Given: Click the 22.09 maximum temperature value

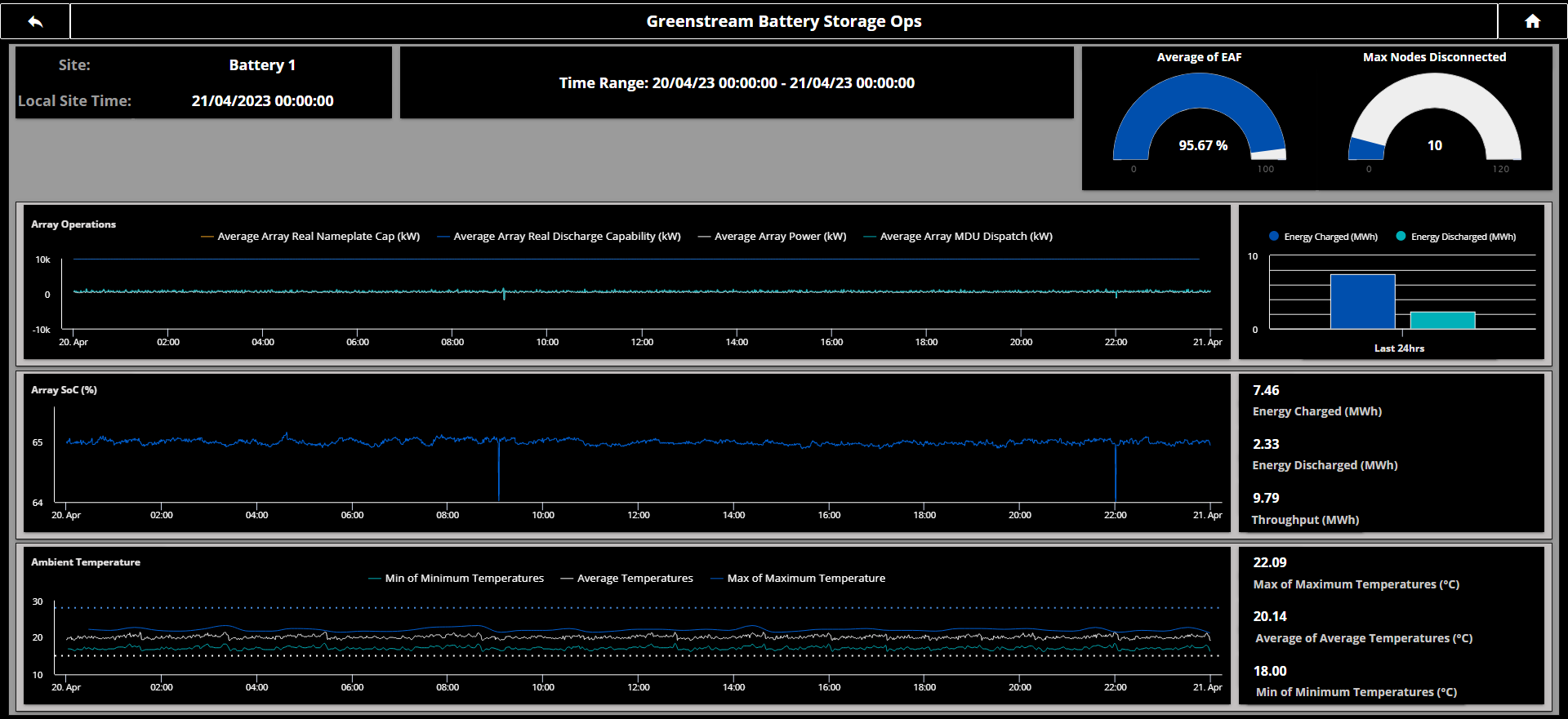Looking at the screenshot, I should coord(1270,563).
